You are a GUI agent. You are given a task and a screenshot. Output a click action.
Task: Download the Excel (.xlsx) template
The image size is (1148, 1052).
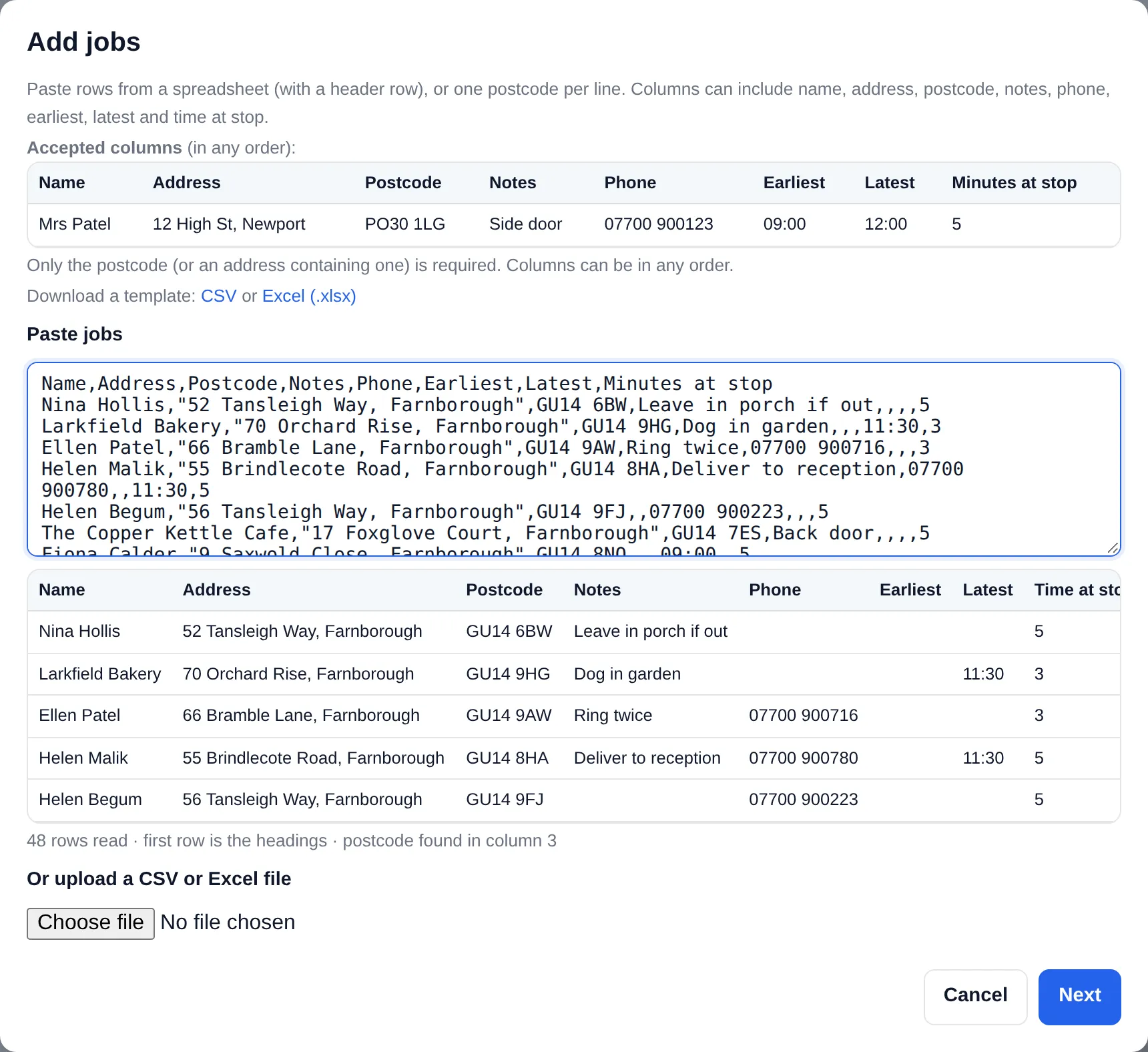[x=309, y=296]
